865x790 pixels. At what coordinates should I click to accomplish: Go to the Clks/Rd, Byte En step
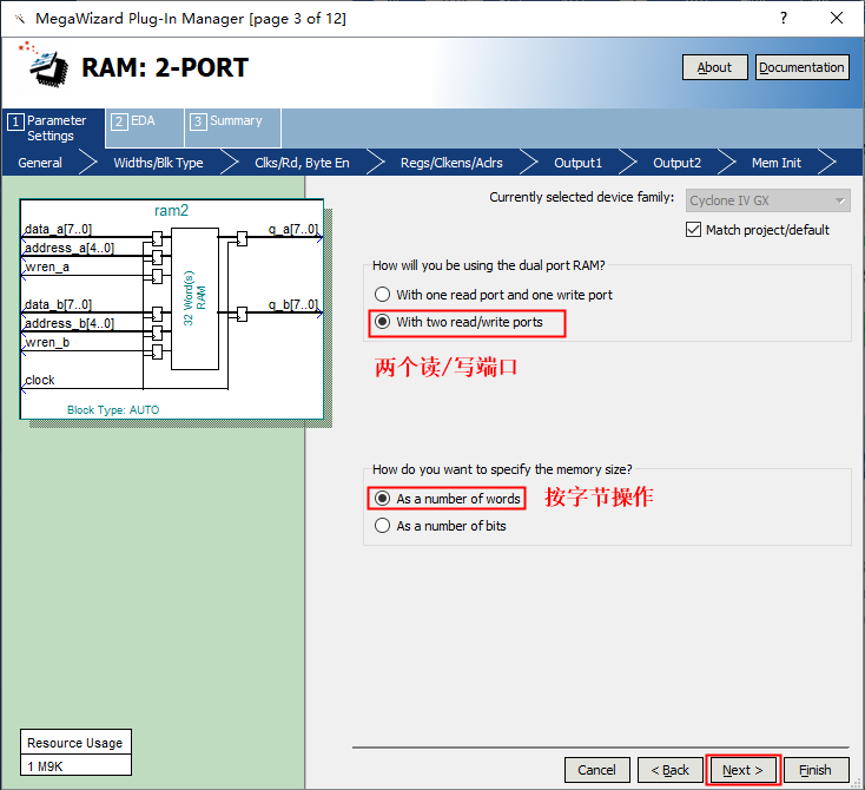click(302, 163)
